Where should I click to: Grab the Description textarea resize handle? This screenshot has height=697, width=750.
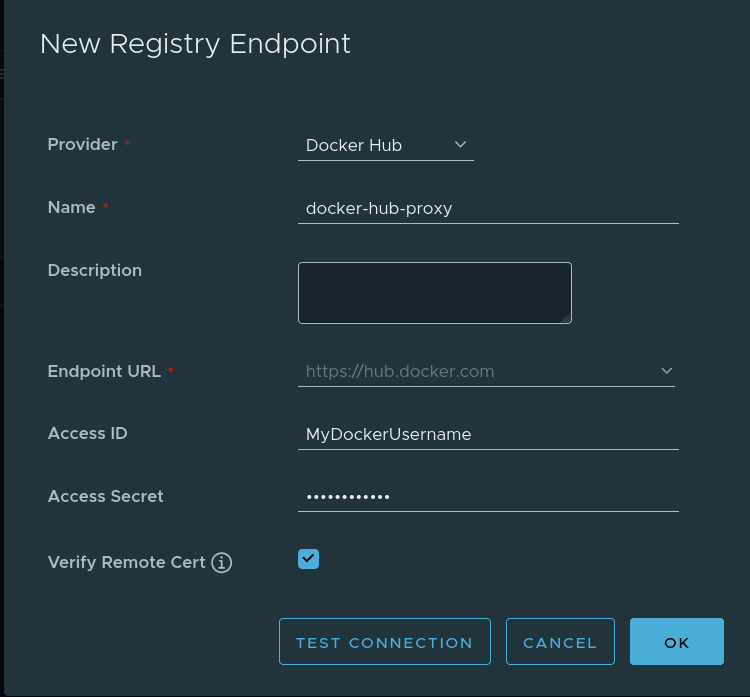pyautogui.click(x=566, y=318)
